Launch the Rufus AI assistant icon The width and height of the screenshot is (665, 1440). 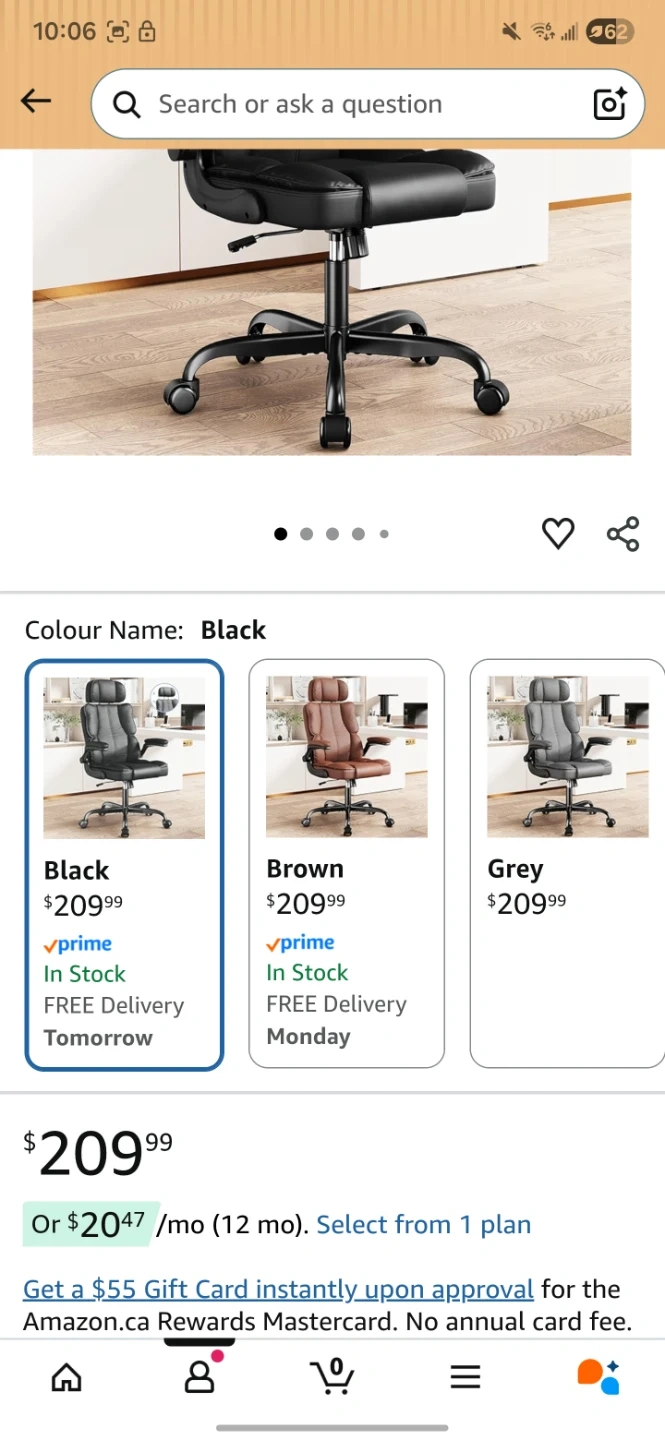(x=598, y=1376)
